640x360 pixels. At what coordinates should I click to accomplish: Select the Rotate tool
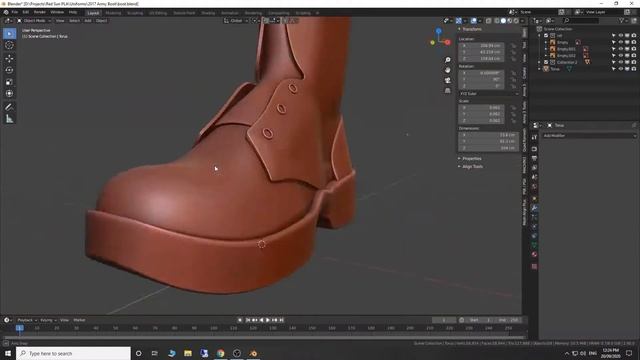[9, 70]
